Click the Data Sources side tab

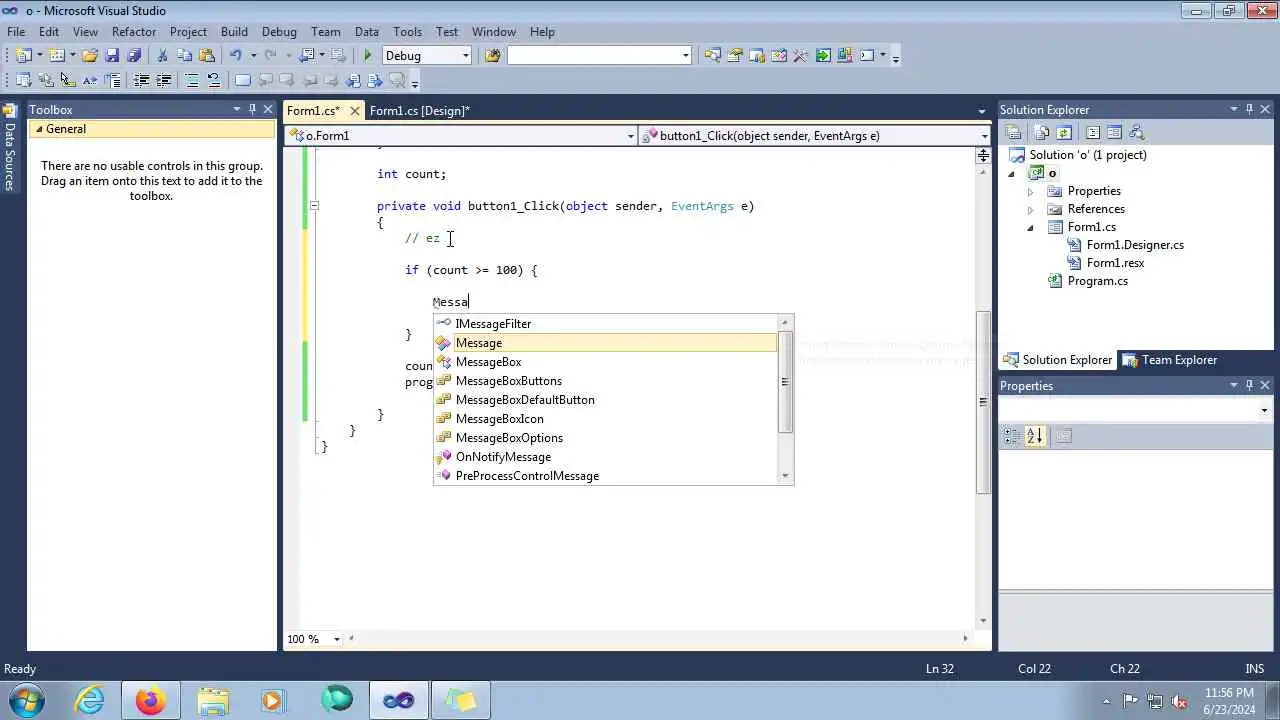[10, 147]
